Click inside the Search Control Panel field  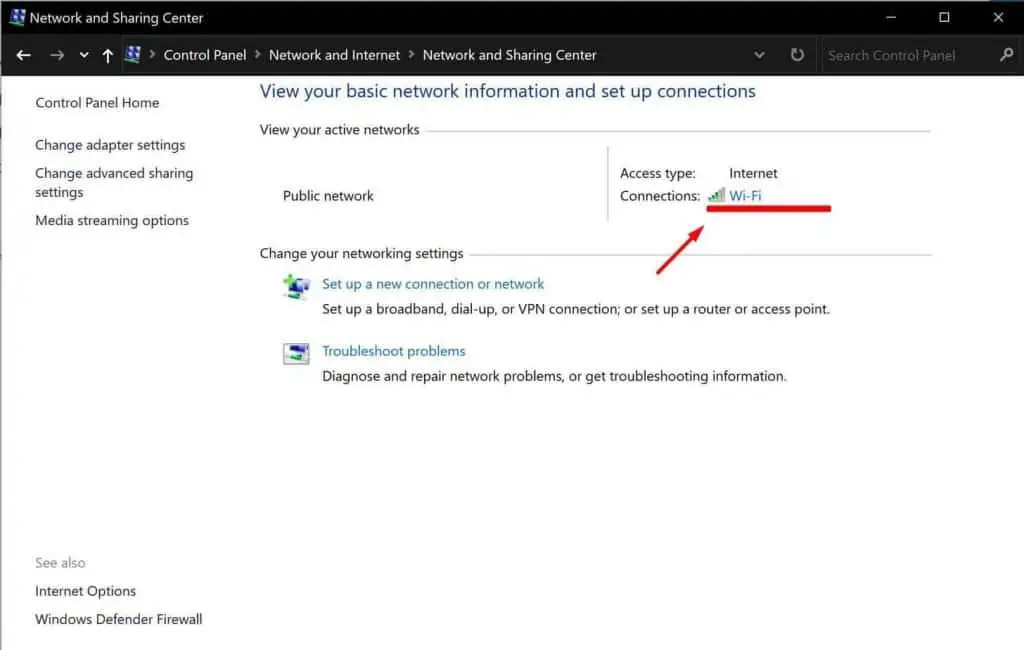pos(900,55)
